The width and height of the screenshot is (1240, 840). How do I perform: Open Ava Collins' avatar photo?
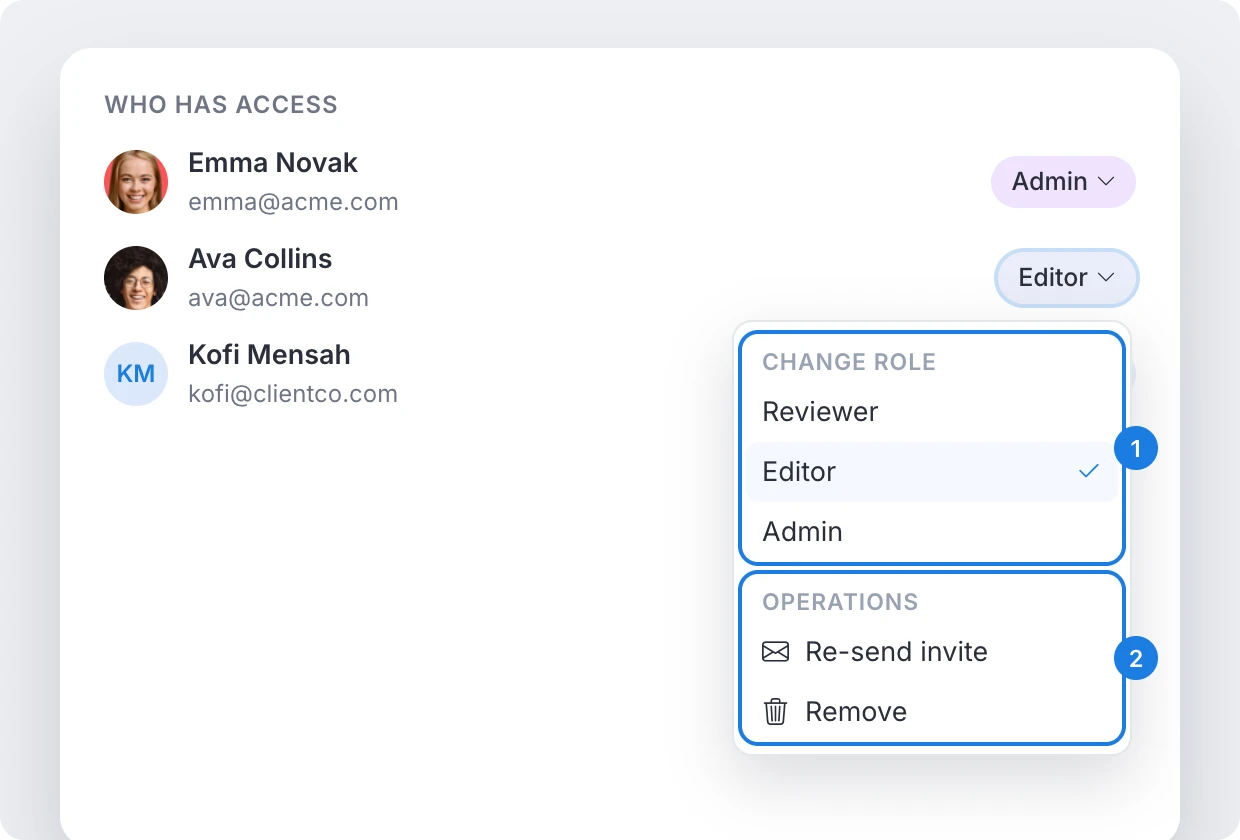click(x=136, y=278)
